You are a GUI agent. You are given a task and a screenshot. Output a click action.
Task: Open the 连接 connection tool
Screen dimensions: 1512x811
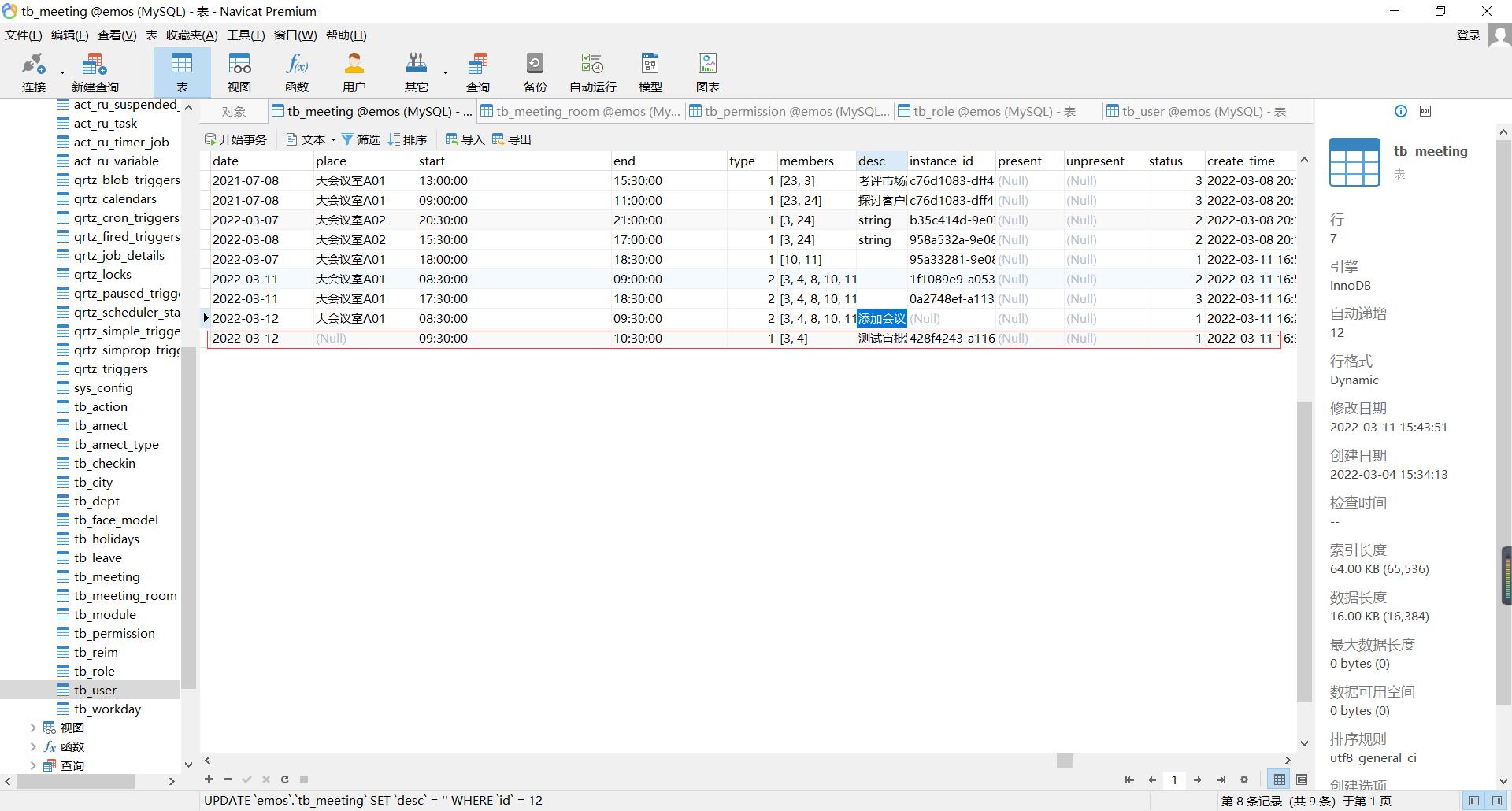click(34, 72)
